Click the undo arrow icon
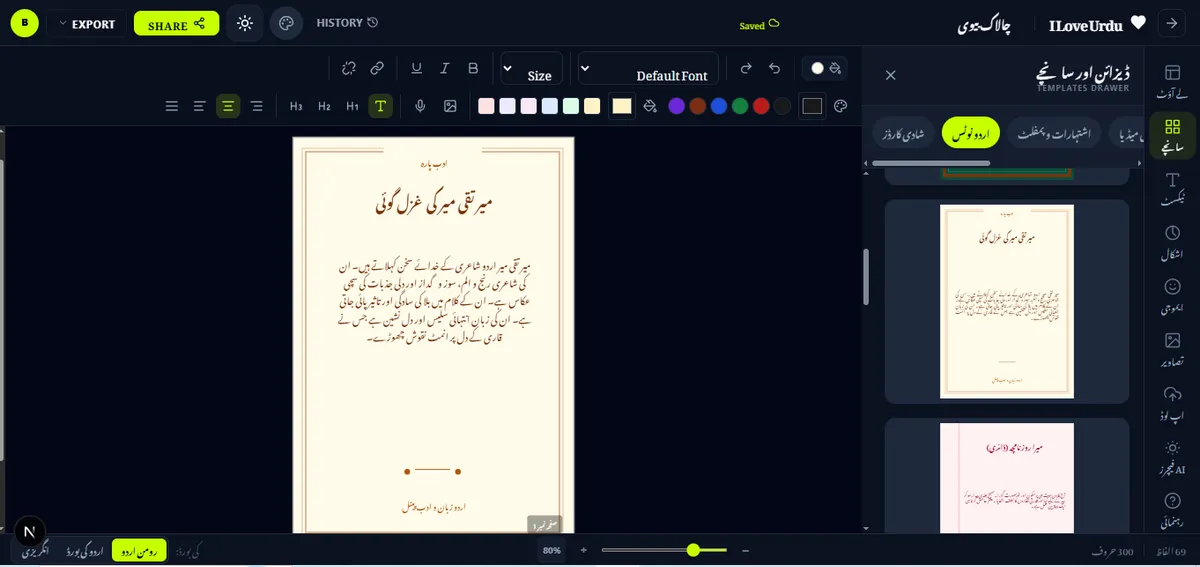 coord(774,68)
